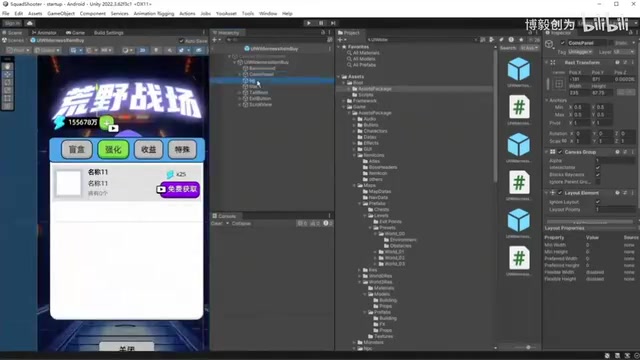Select the Hand view tool in Scene
The image size is (640, 360).
point(8,67)
